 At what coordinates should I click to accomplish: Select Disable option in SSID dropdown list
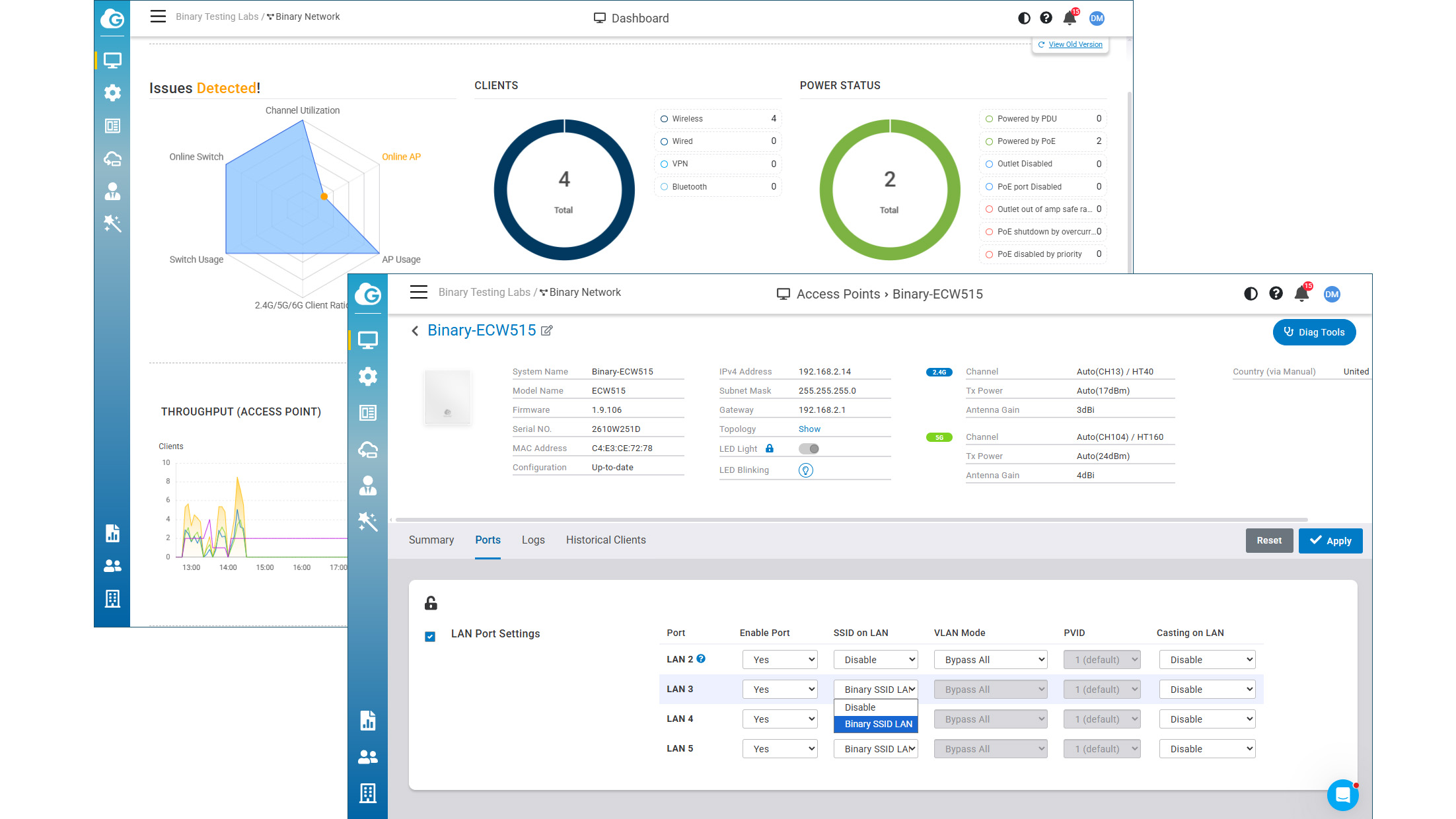click(876, 707)
